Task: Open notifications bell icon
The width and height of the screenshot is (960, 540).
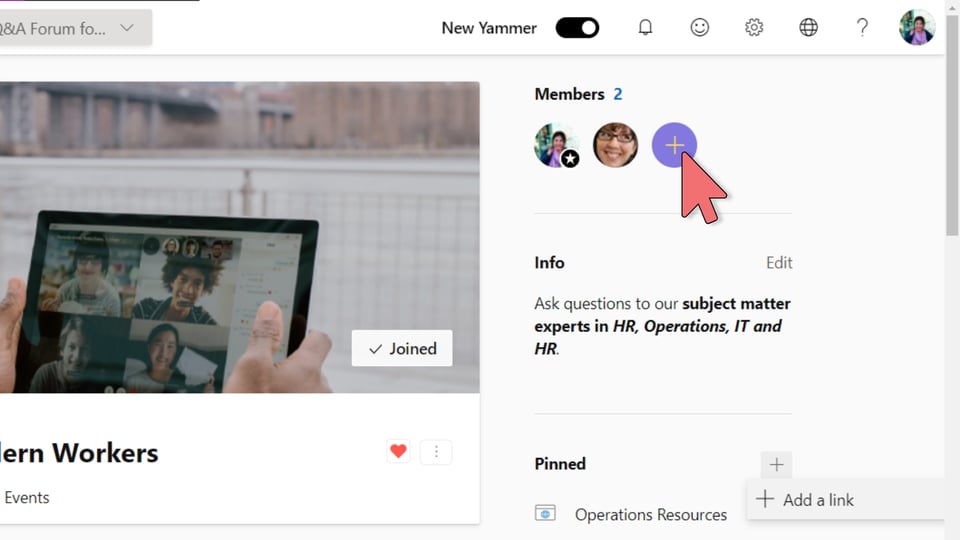Action: click(x=645, y=28)
